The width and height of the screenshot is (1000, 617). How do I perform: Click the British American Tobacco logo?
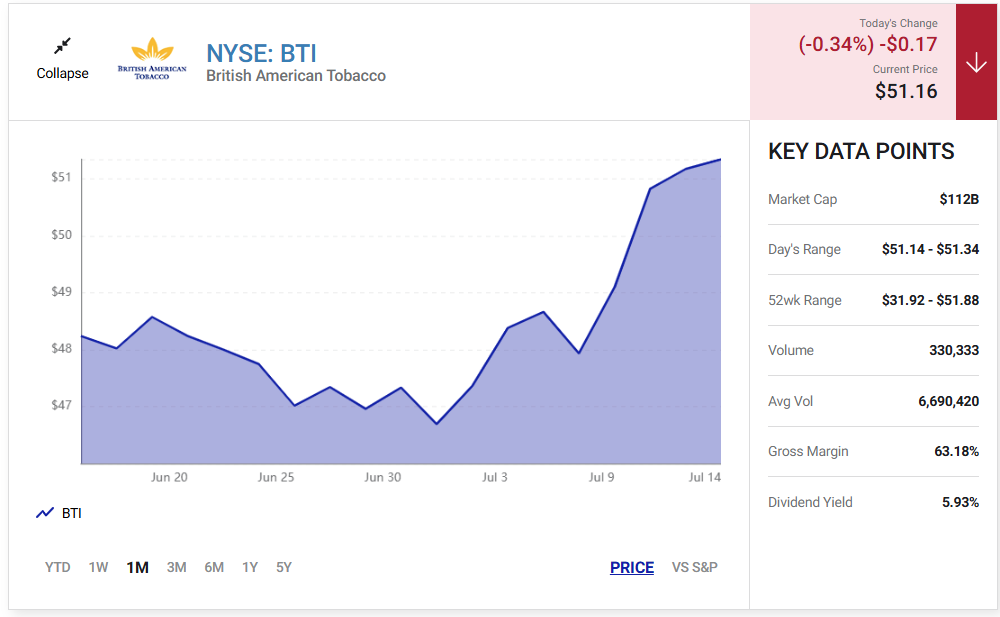click(152, 59)
